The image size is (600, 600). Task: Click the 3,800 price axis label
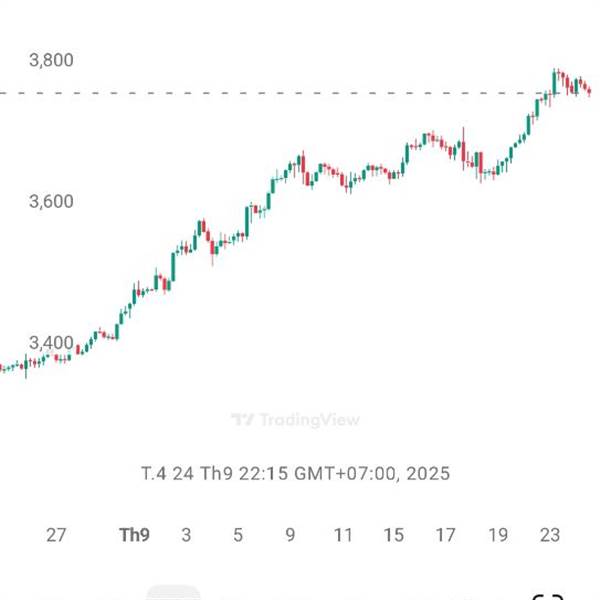[52, 60]
